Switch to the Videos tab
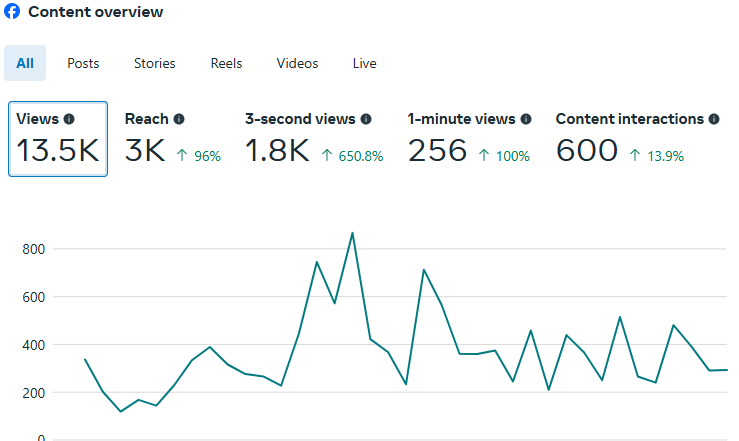The image size is (739, 441). (297, 63)
